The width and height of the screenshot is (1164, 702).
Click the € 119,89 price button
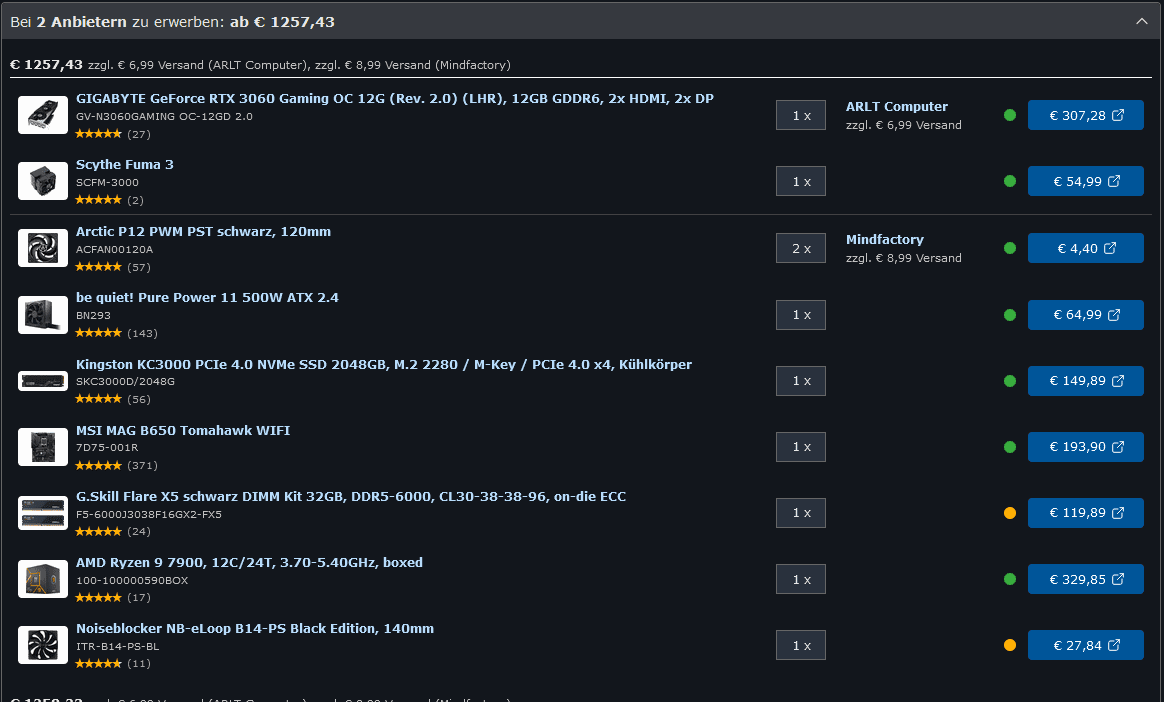point(1085,513)
